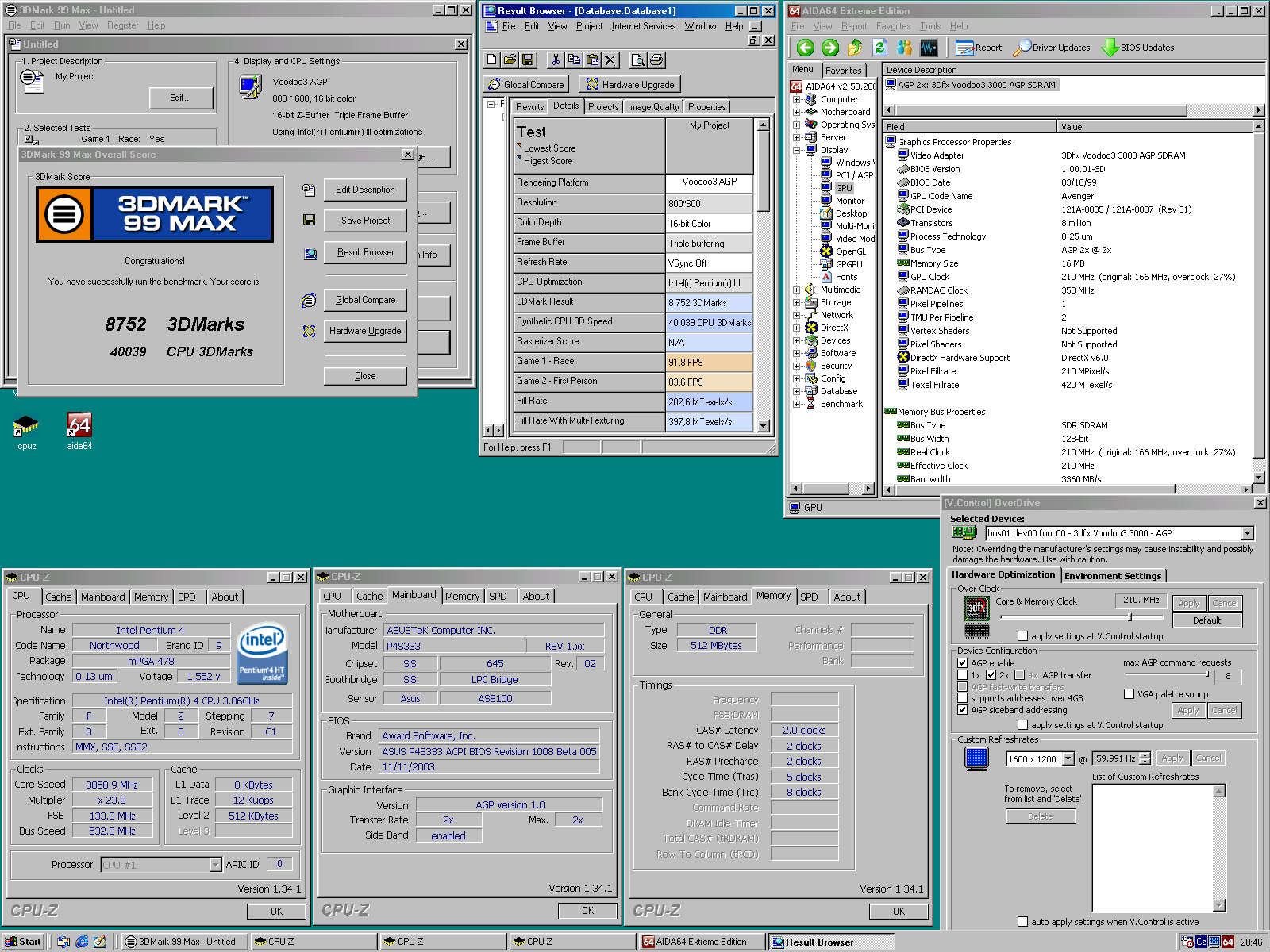Viewport: 1270px width, 952px height.
Task: Click AIDA64 Up level arrow icon
Action: 855,48
